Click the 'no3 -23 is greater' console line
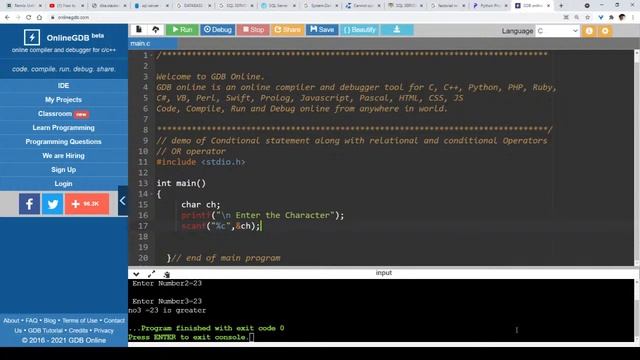640x360 pixels. click(167, 311)
